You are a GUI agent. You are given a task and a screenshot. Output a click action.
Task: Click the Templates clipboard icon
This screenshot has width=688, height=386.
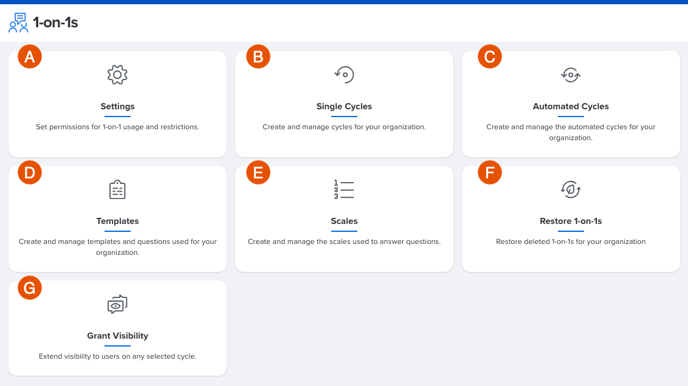click(x=117, y=189)
